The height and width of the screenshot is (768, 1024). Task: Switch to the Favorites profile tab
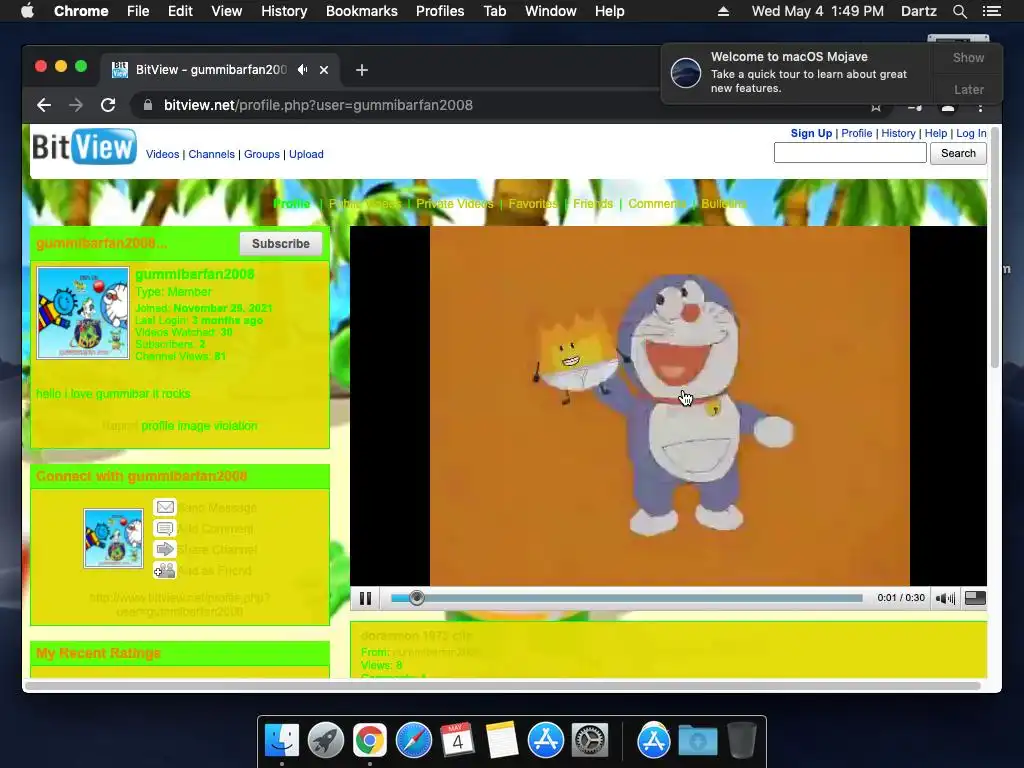[x=533, y=204]
